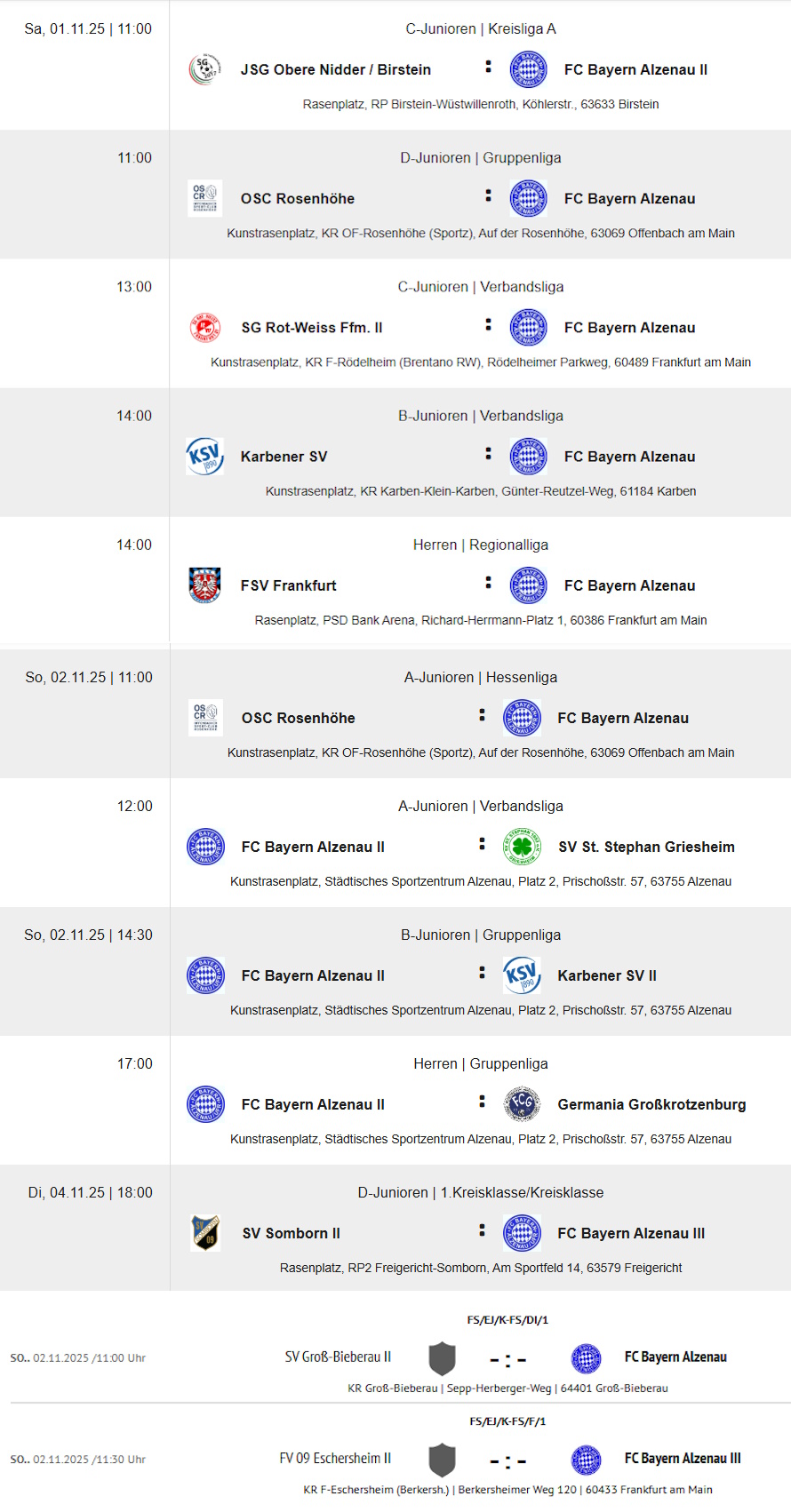The width and height of the screenshot is (791, 1512).
Task: Click the OSC Rosenhöhe logo in the D-Junioren match
Action: click(x=204, y=199)
